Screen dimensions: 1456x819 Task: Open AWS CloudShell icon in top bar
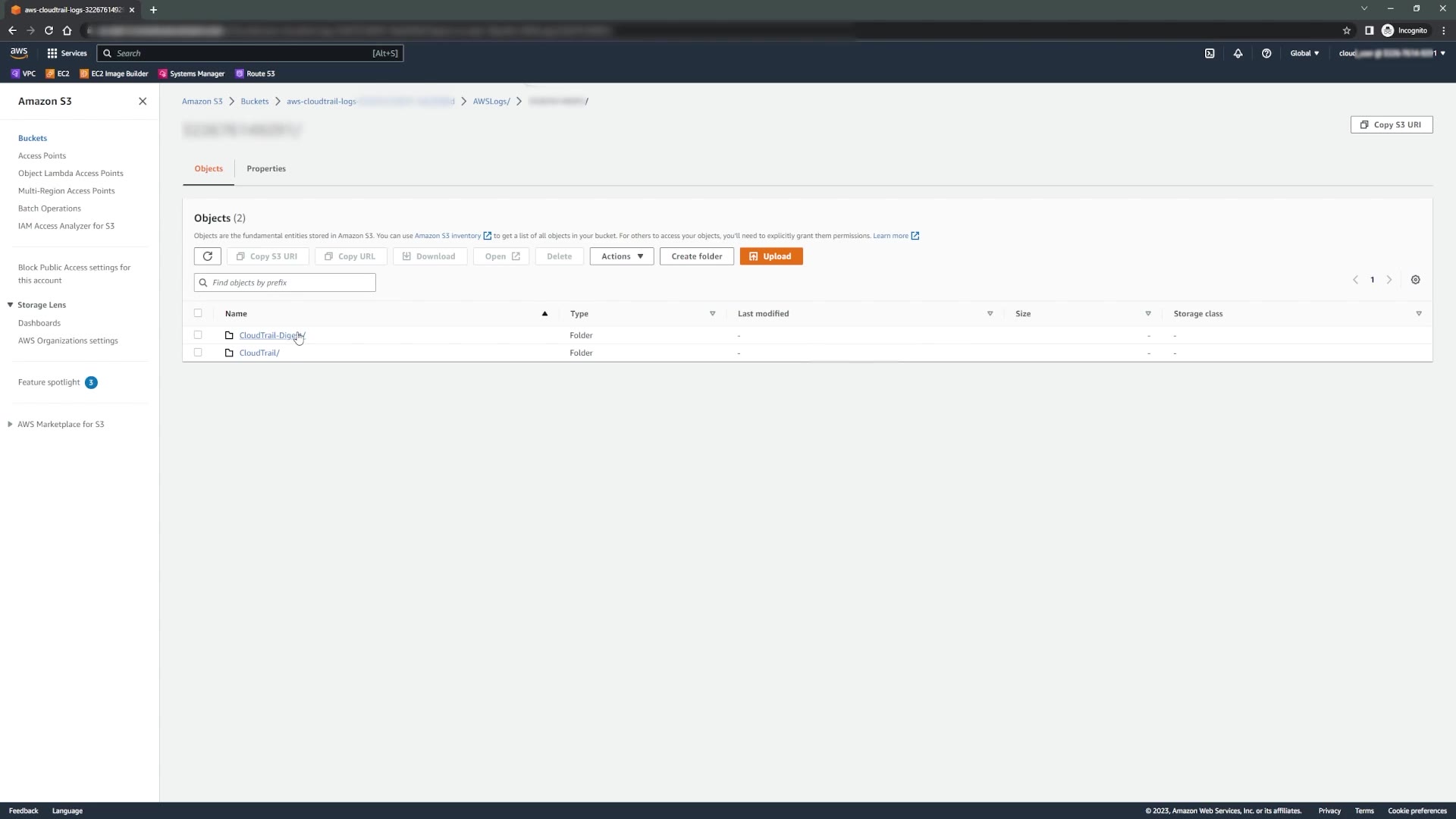[1210, 53]
